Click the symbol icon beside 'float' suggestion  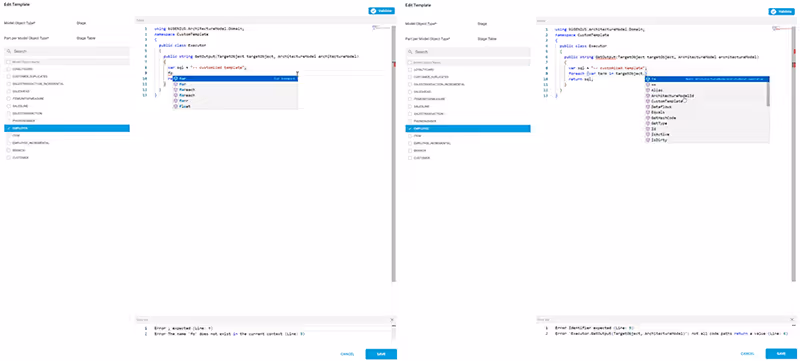pyautogui.click(x=176, y=106)
